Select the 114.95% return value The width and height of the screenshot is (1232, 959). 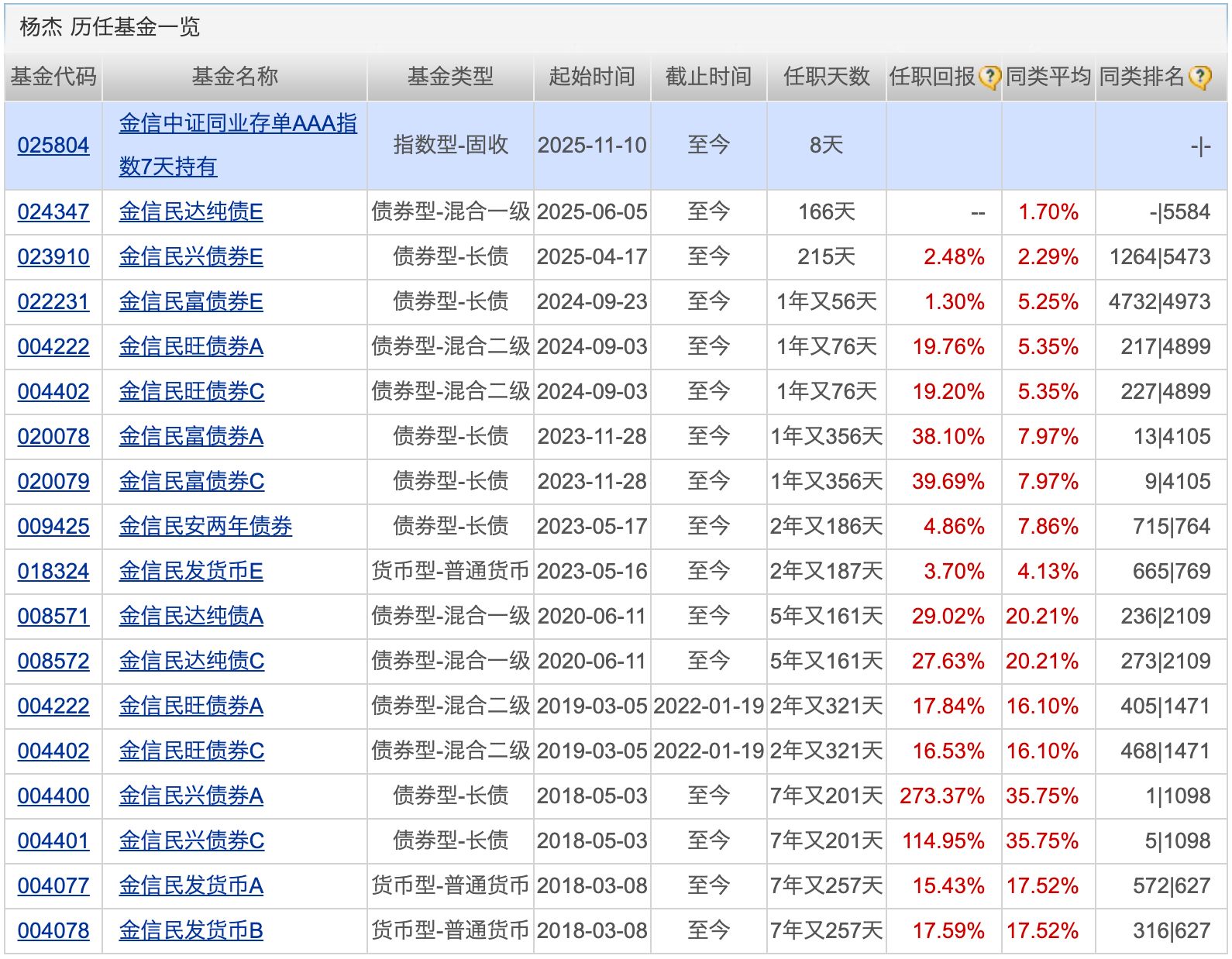pyautogui.click(x=943, y=841)
